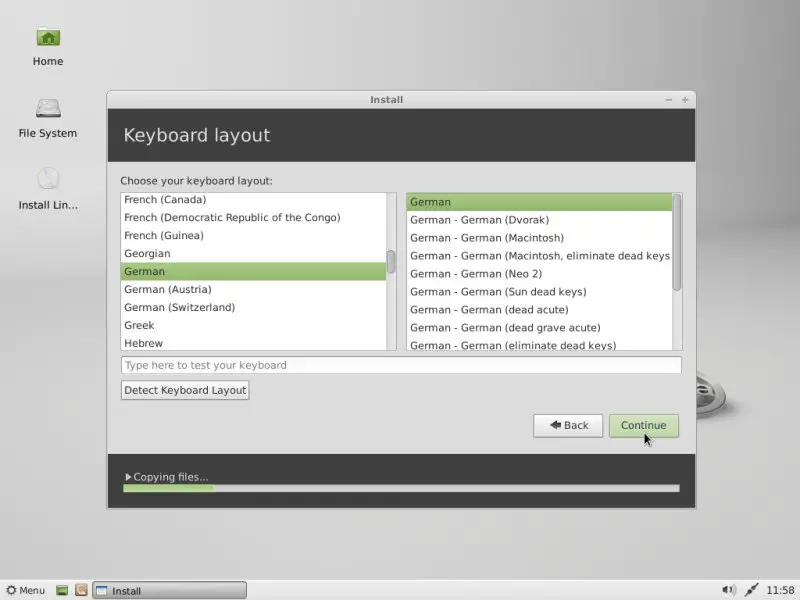800x600 pixels.
Task: Select Georgian layout
Action: pyautogui.click(x=254, y=254)
